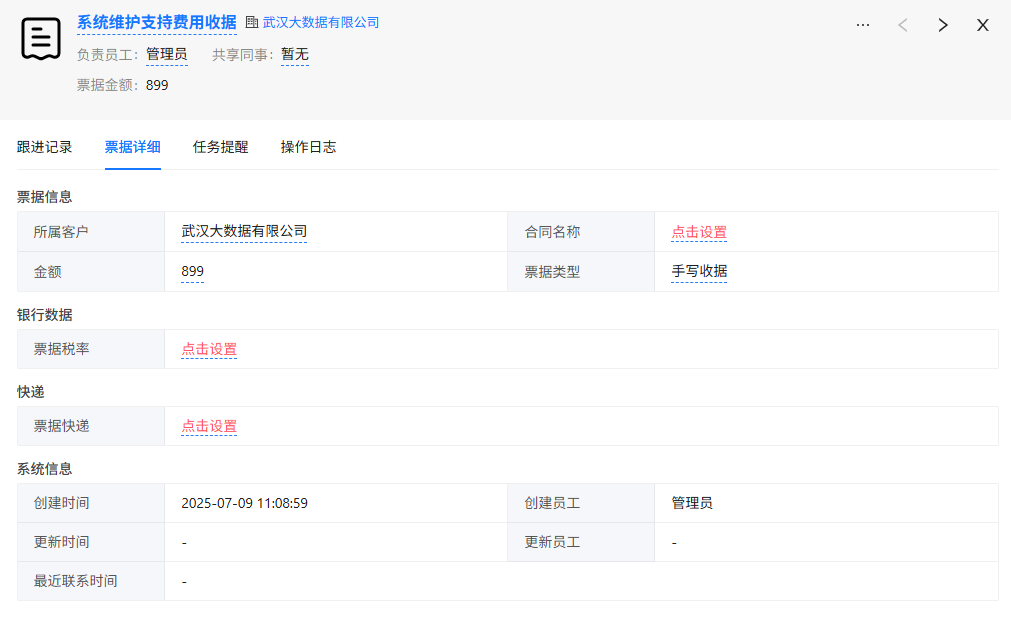The height and width of the screenshot is (617, 1011).
Task: Open 武汉大数据有限公司 link in header
Action: click(x=321, y=22)
